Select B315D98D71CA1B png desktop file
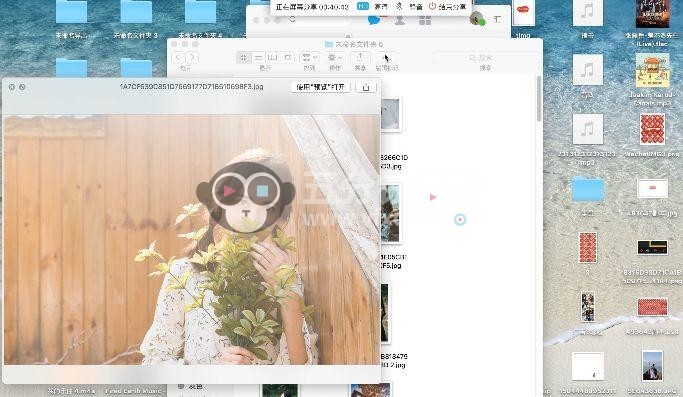This screenshot has width=683, height=397. (652, 248)
